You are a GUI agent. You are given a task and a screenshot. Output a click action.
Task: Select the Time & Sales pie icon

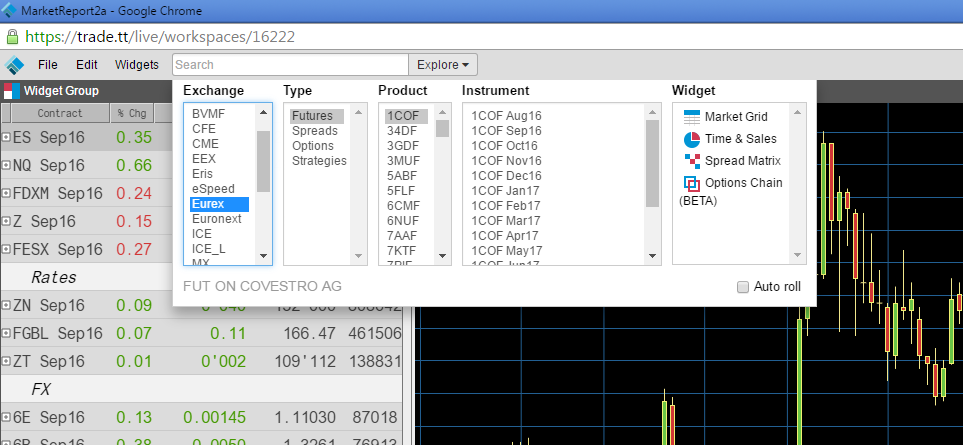click(x=692, y=139)
